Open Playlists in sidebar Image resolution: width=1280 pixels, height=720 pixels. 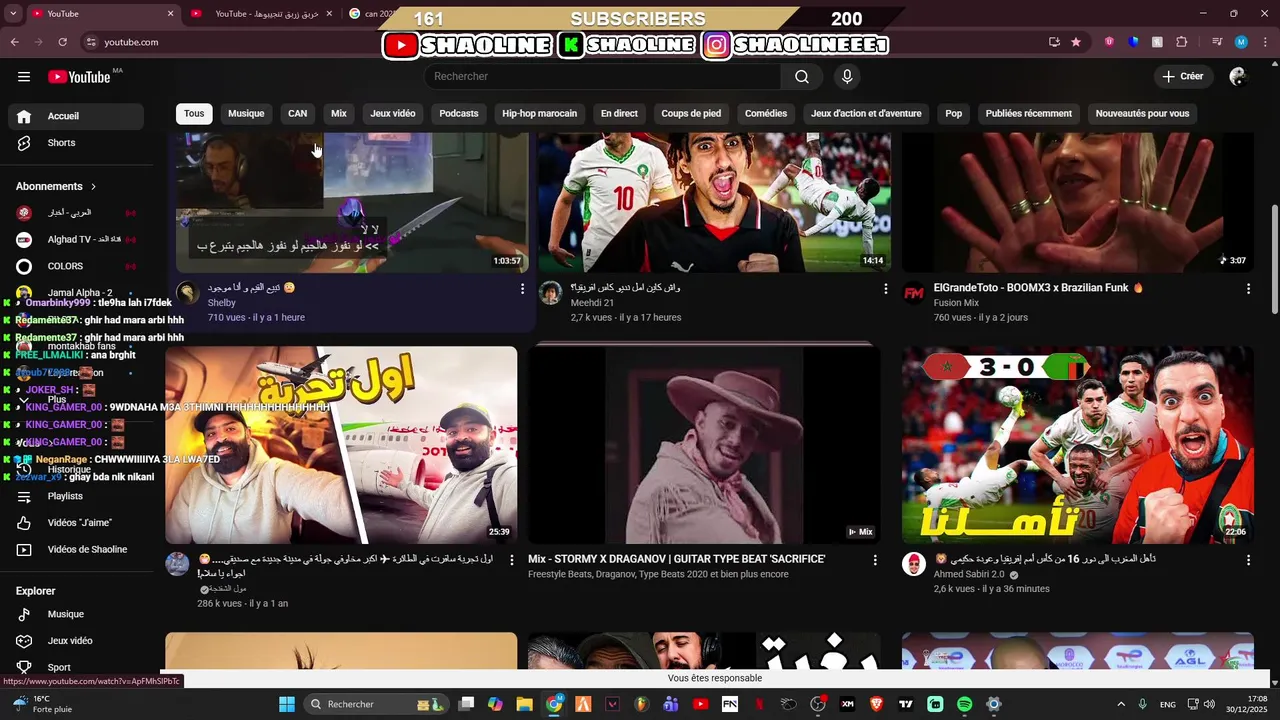[76, 496]
